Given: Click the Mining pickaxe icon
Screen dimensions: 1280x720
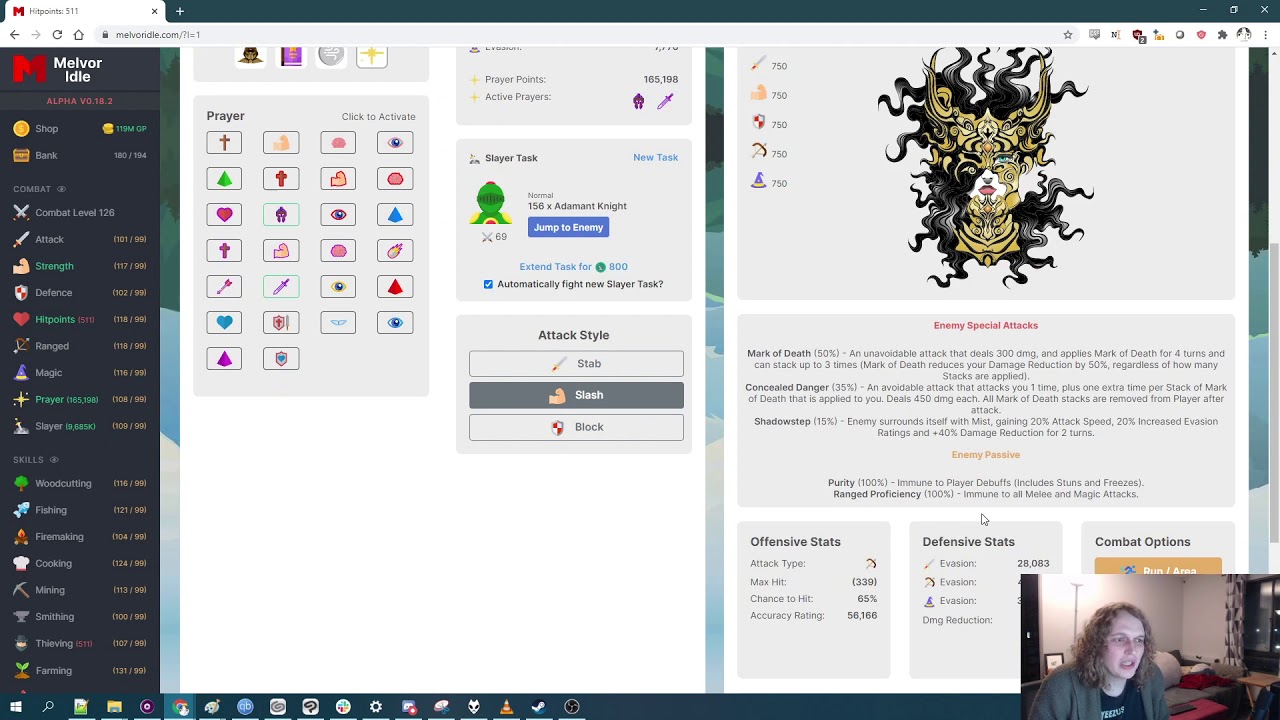Looking at the screenshot, I should (21, 590).
